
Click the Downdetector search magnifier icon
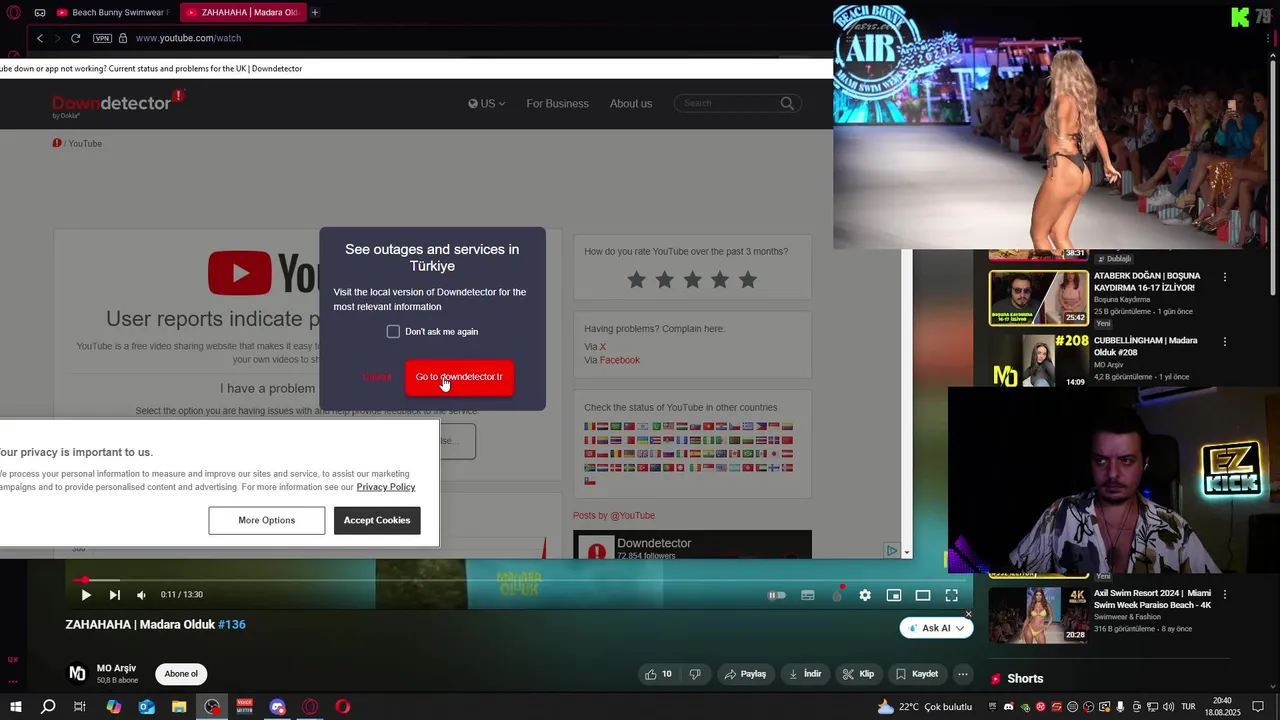click(x=787, y=103)
